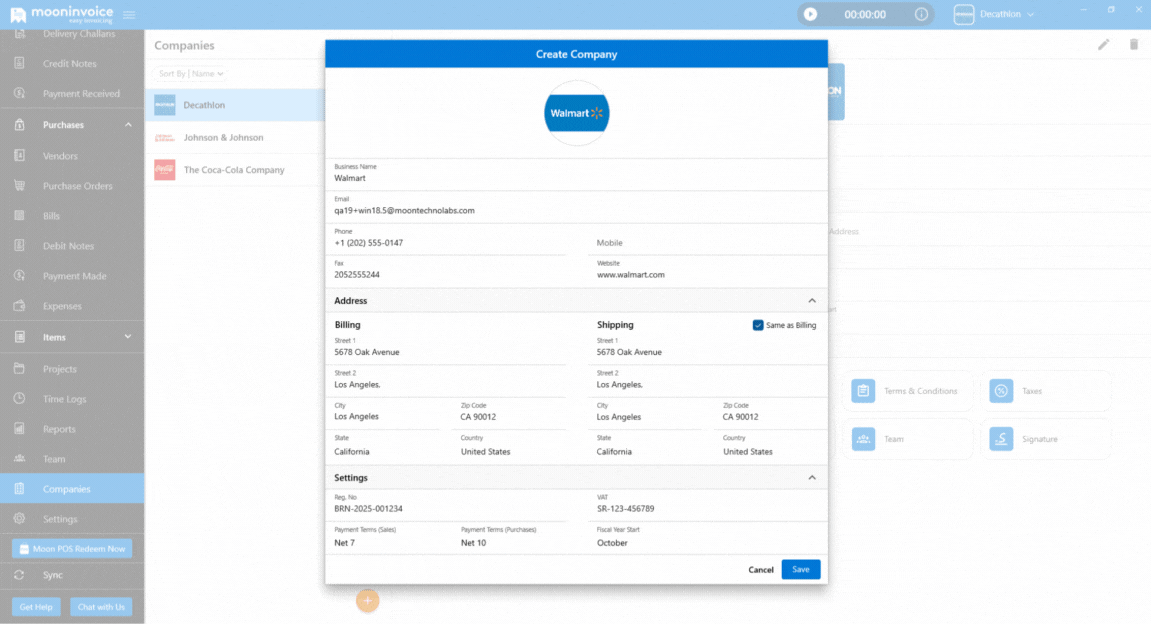The height and width of the screenshot is (624, 1151).
Task: Click the Reports chart icon
Action: pyautogui.click(x=19, y=429)
